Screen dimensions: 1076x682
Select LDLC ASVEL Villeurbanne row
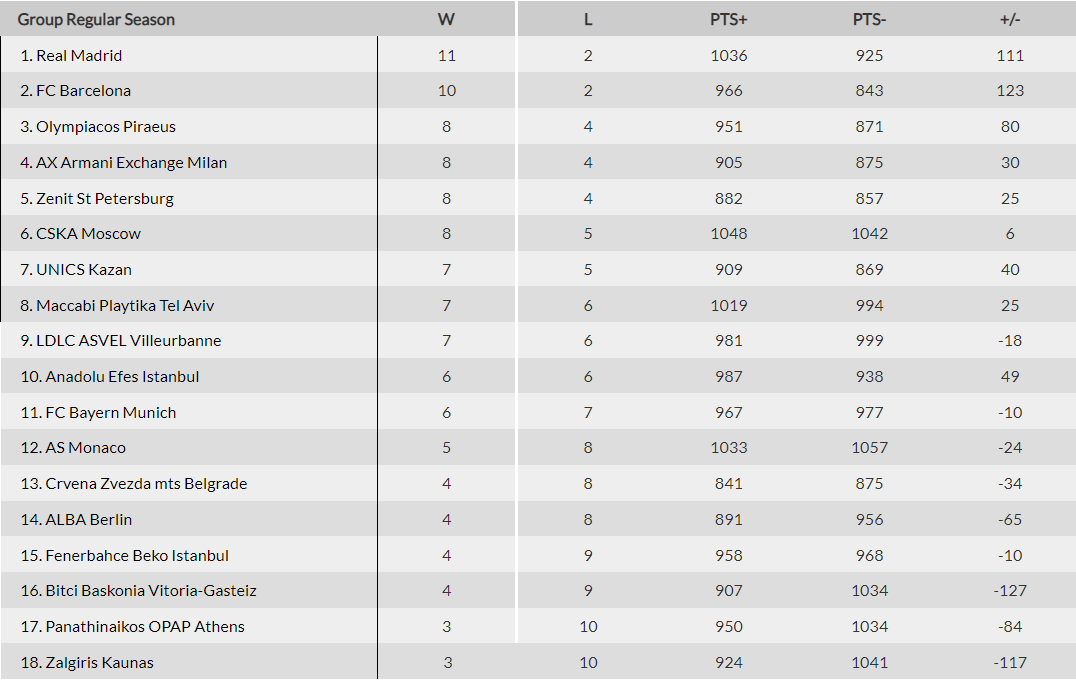128,341
